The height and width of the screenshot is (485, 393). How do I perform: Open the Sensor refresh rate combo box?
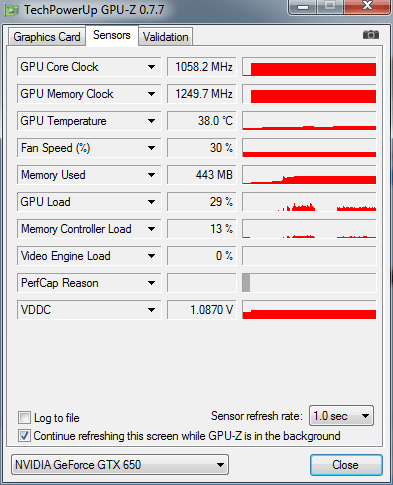click(x=341, y=416)
